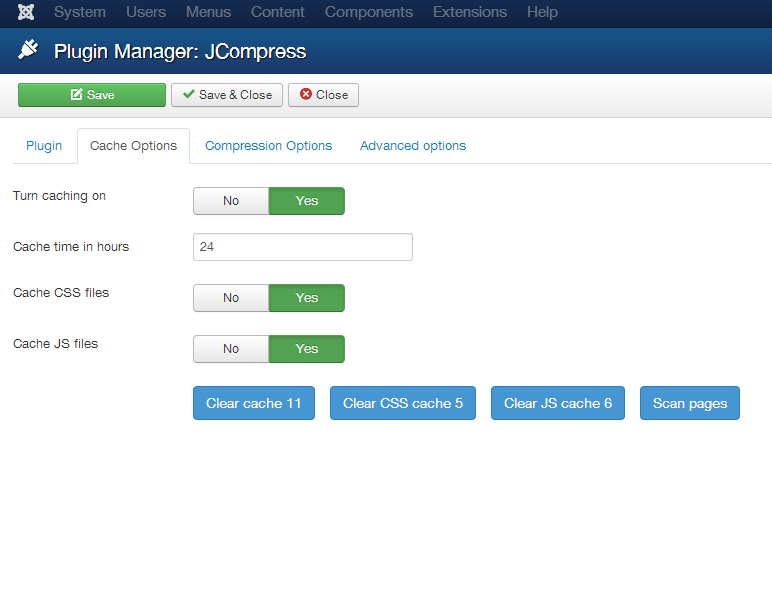Open the Users menu
This screenshot has height=590, width=772.
146,12
